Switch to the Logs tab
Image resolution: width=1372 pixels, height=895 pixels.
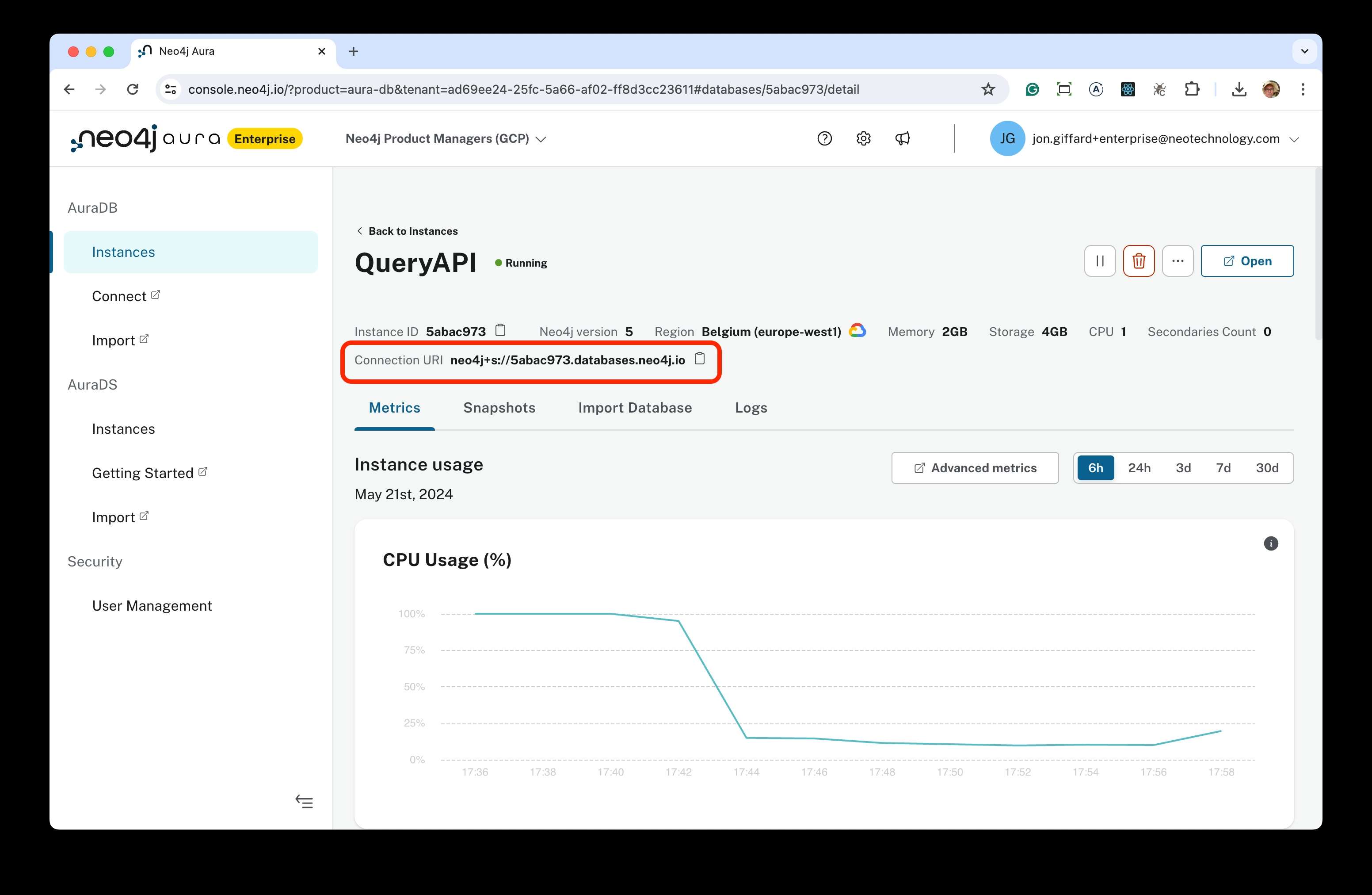click(x=751, y=408)
